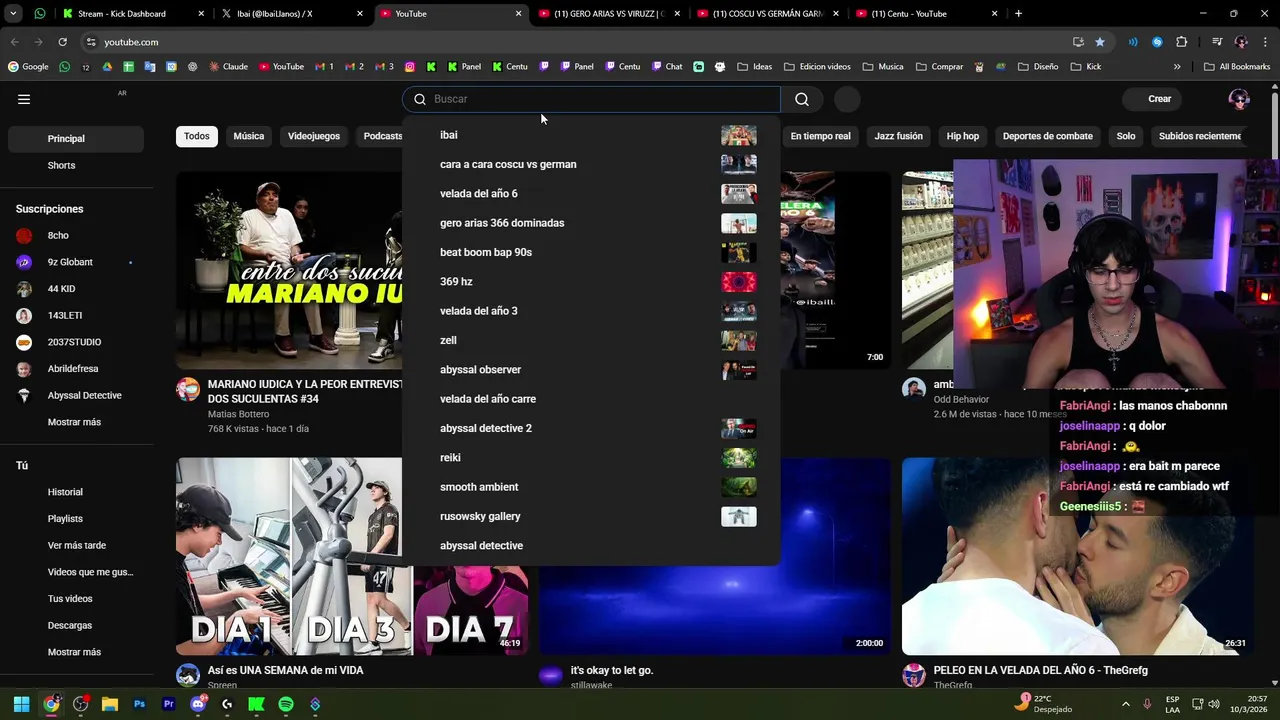Expand the Tú section Mostrar más
1280x720 pixels.
(74, 652)
